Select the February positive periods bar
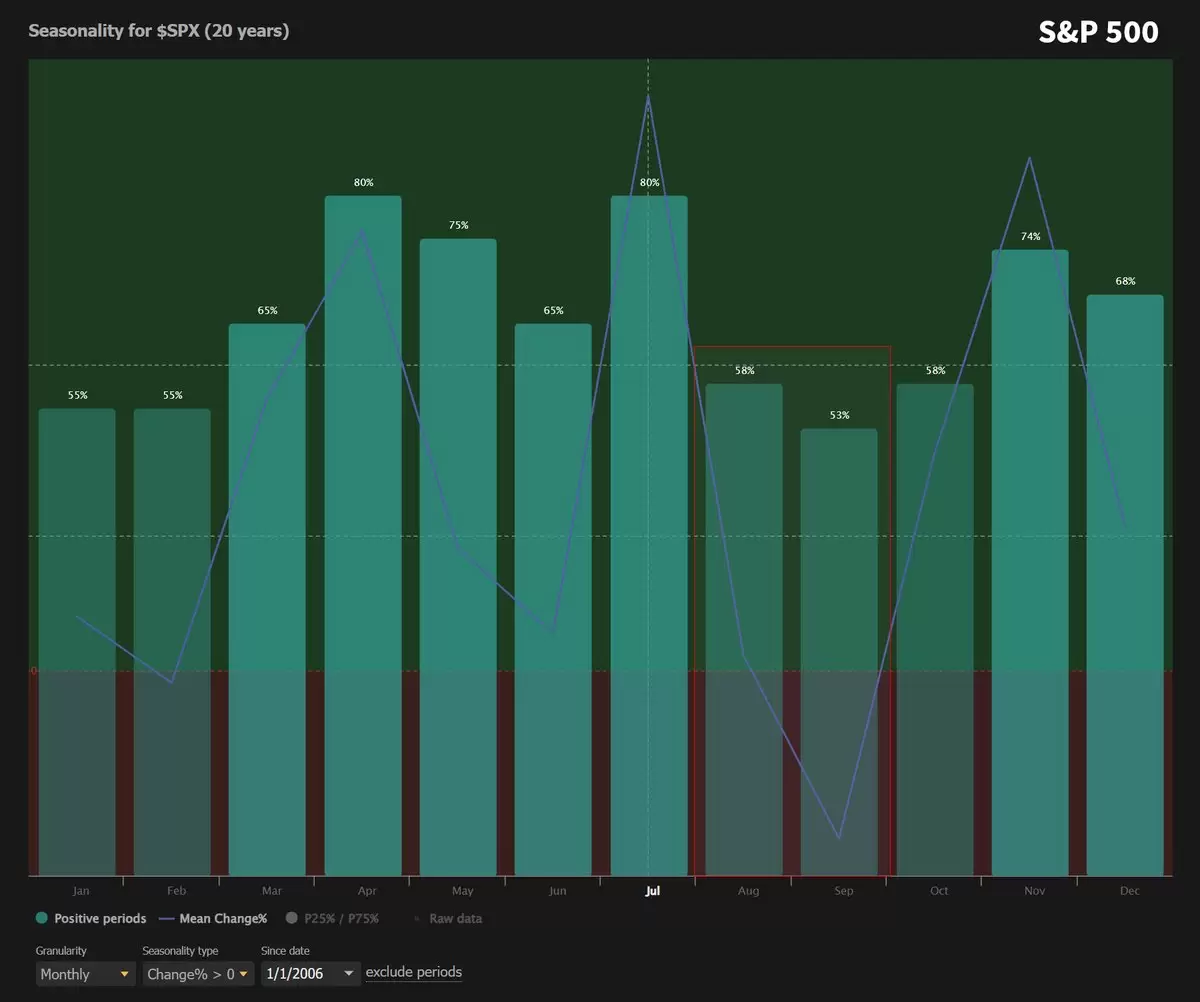The width and height of the screenshot is (1200, 1002). (x=172, y=642)
